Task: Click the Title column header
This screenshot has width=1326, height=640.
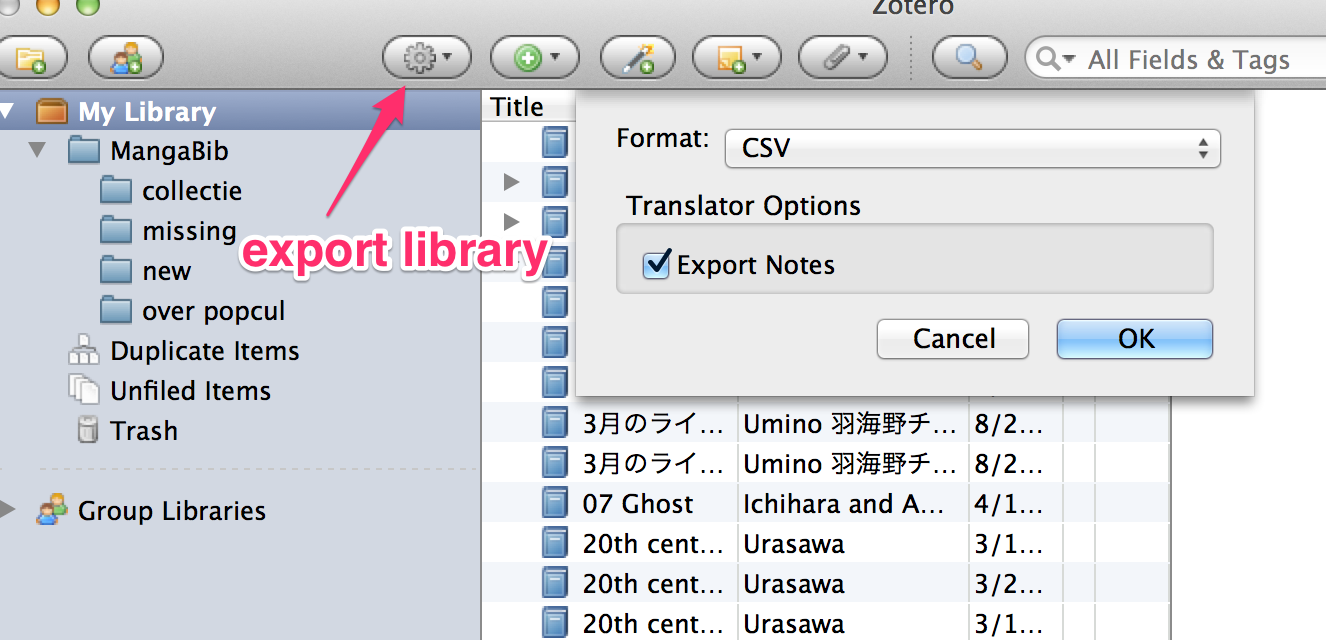Action: click(518, 107)
